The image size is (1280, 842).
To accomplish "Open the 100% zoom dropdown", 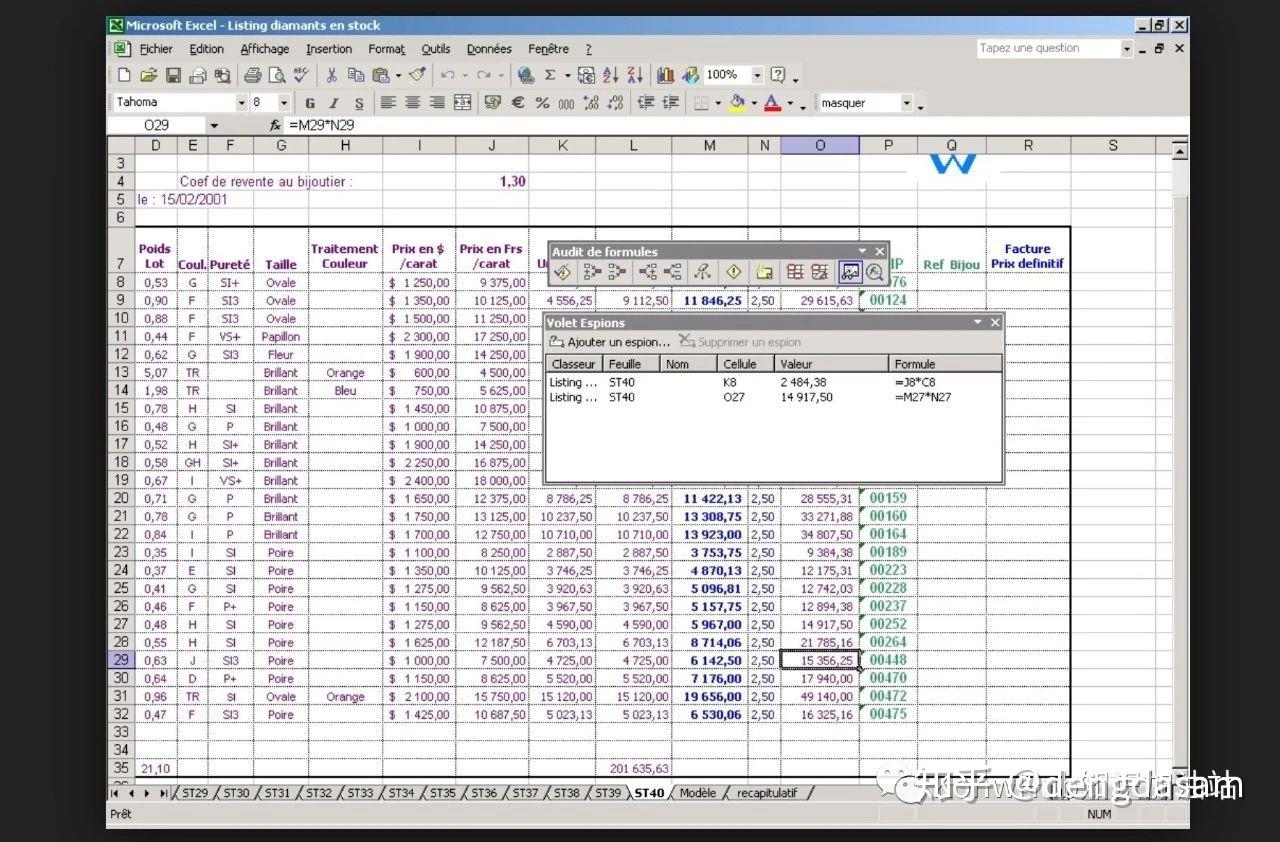I will click(757, 76).
